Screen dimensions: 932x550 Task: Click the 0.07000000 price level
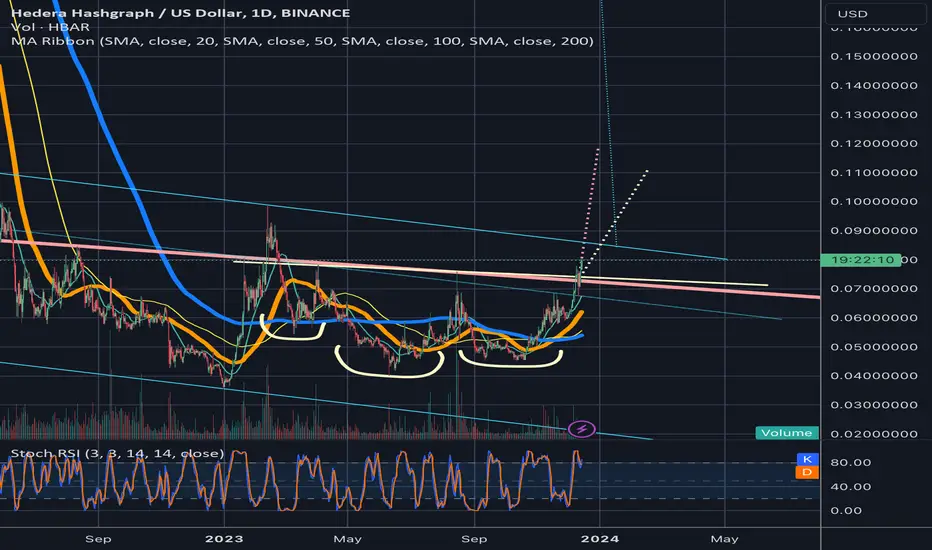pyautogui.click(x=874, y=289)
